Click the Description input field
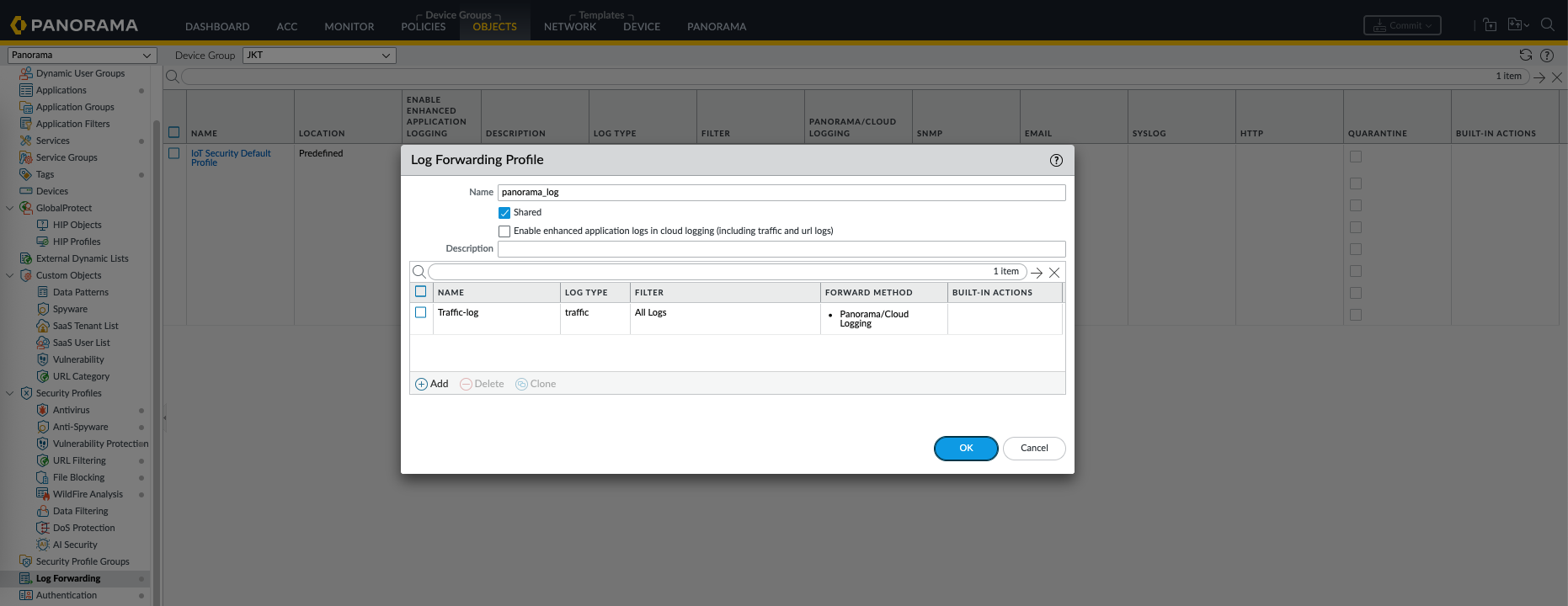The image size is (1568, 606). pos(781,249)
